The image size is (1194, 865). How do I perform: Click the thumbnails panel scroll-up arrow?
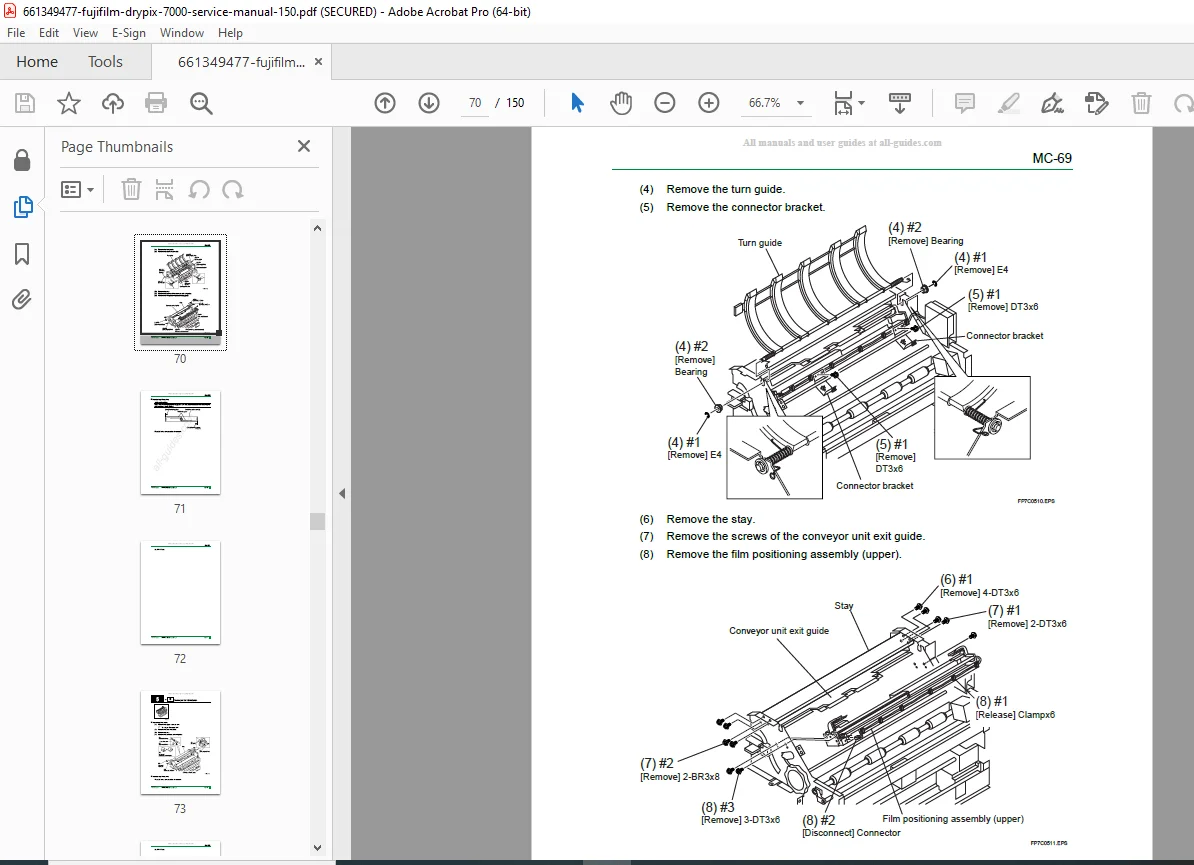click(x=318, y=228)
